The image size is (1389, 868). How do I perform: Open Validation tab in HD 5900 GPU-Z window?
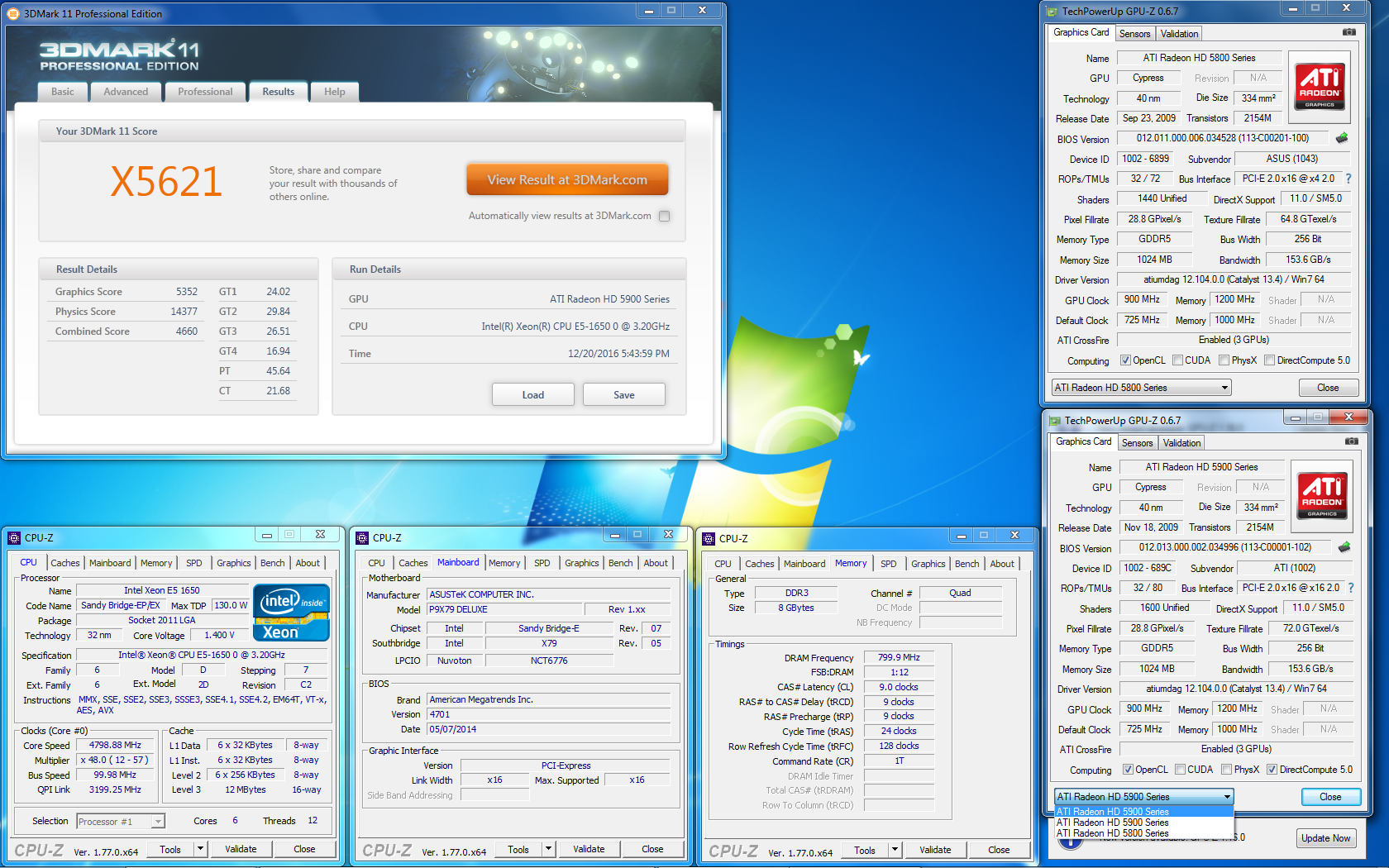(x=1181, y=443)
